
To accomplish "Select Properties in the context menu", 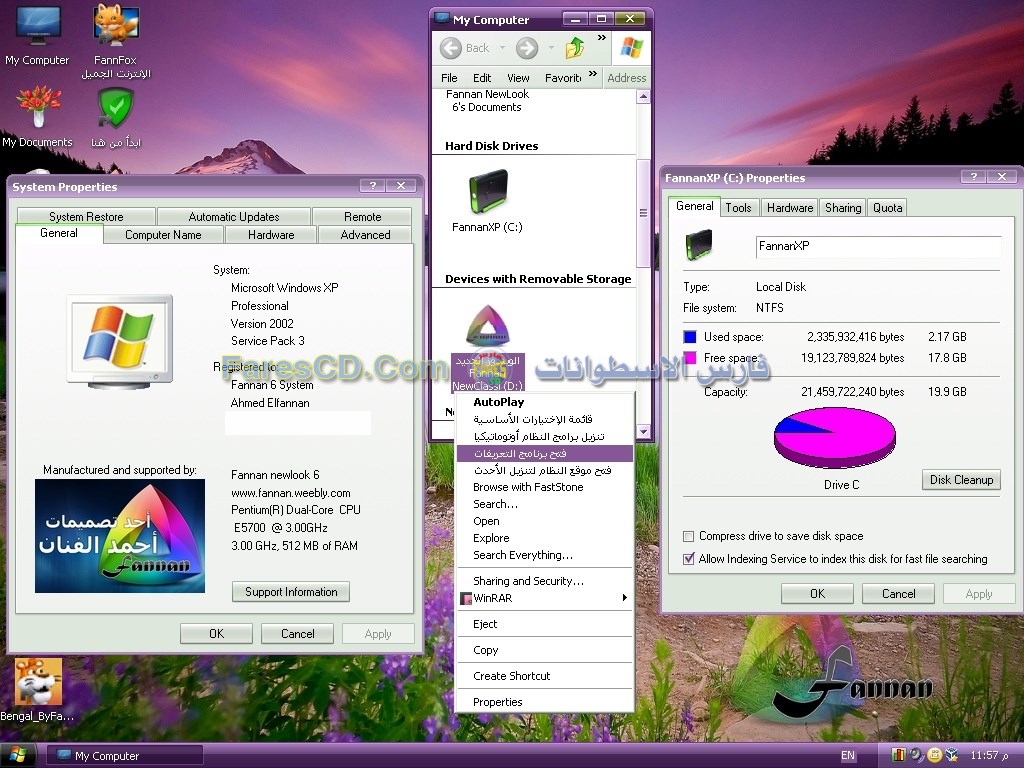I will pyautogui.click(x=545, y=702).
